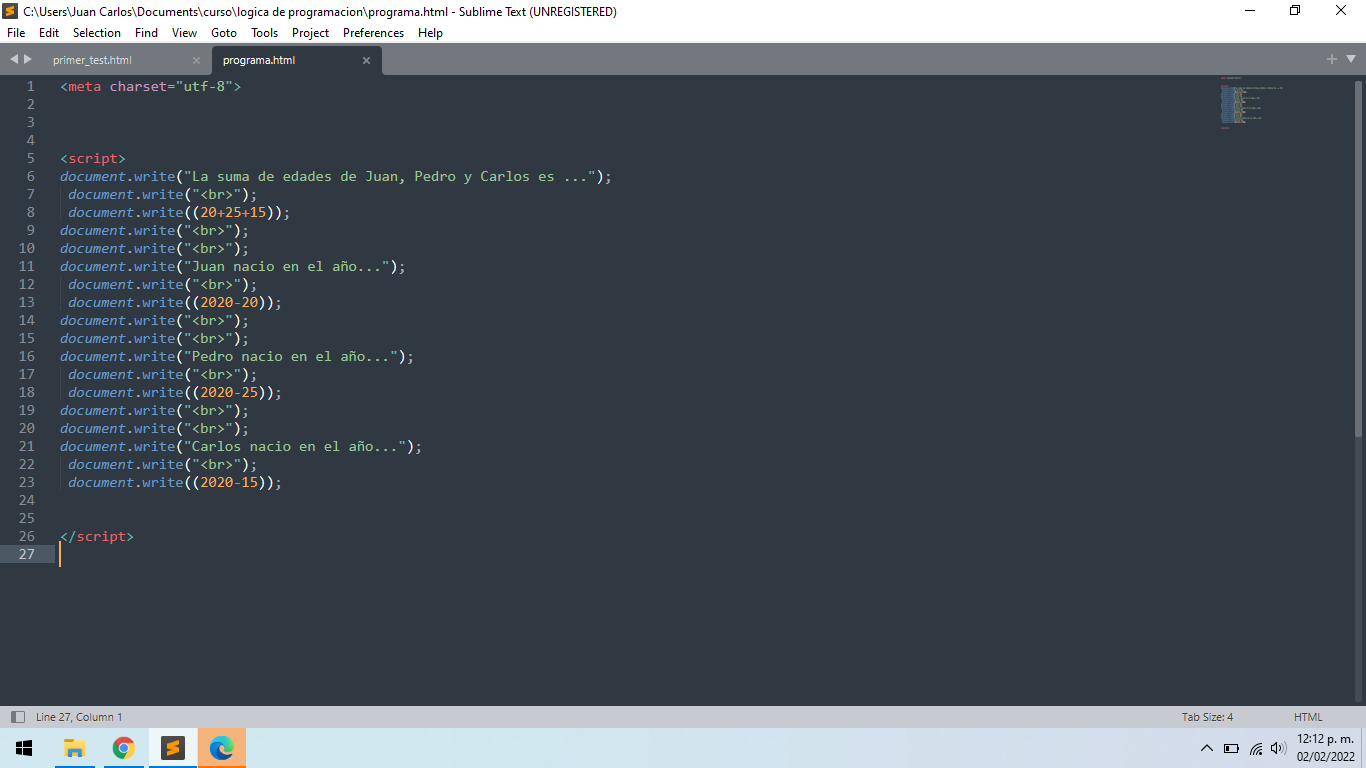
Task: Click Line 27, Column 1 status text
Action: (x=79, y=717)
